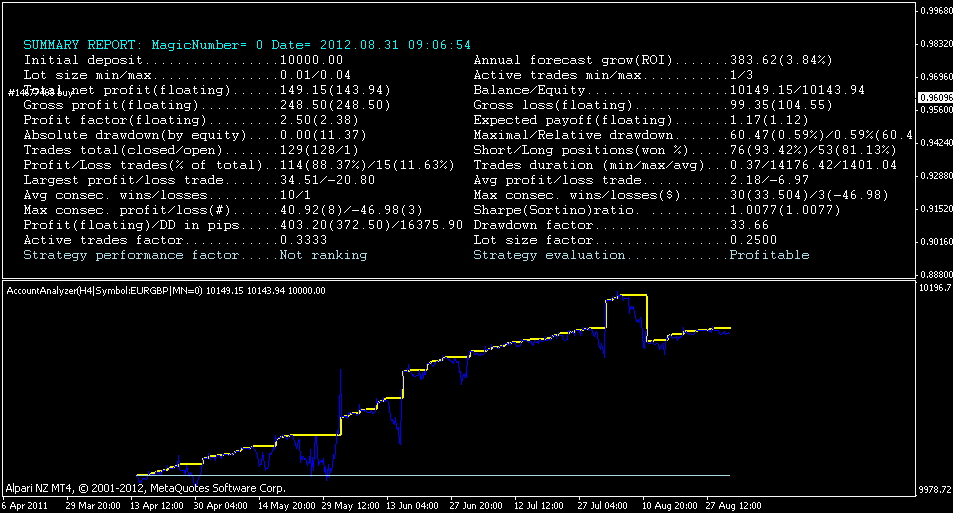Click the 0.92880 price scale value
Image resolution: width=953 pixels, height=513 pixels.
pyautogui.click(x=936, y=176)
